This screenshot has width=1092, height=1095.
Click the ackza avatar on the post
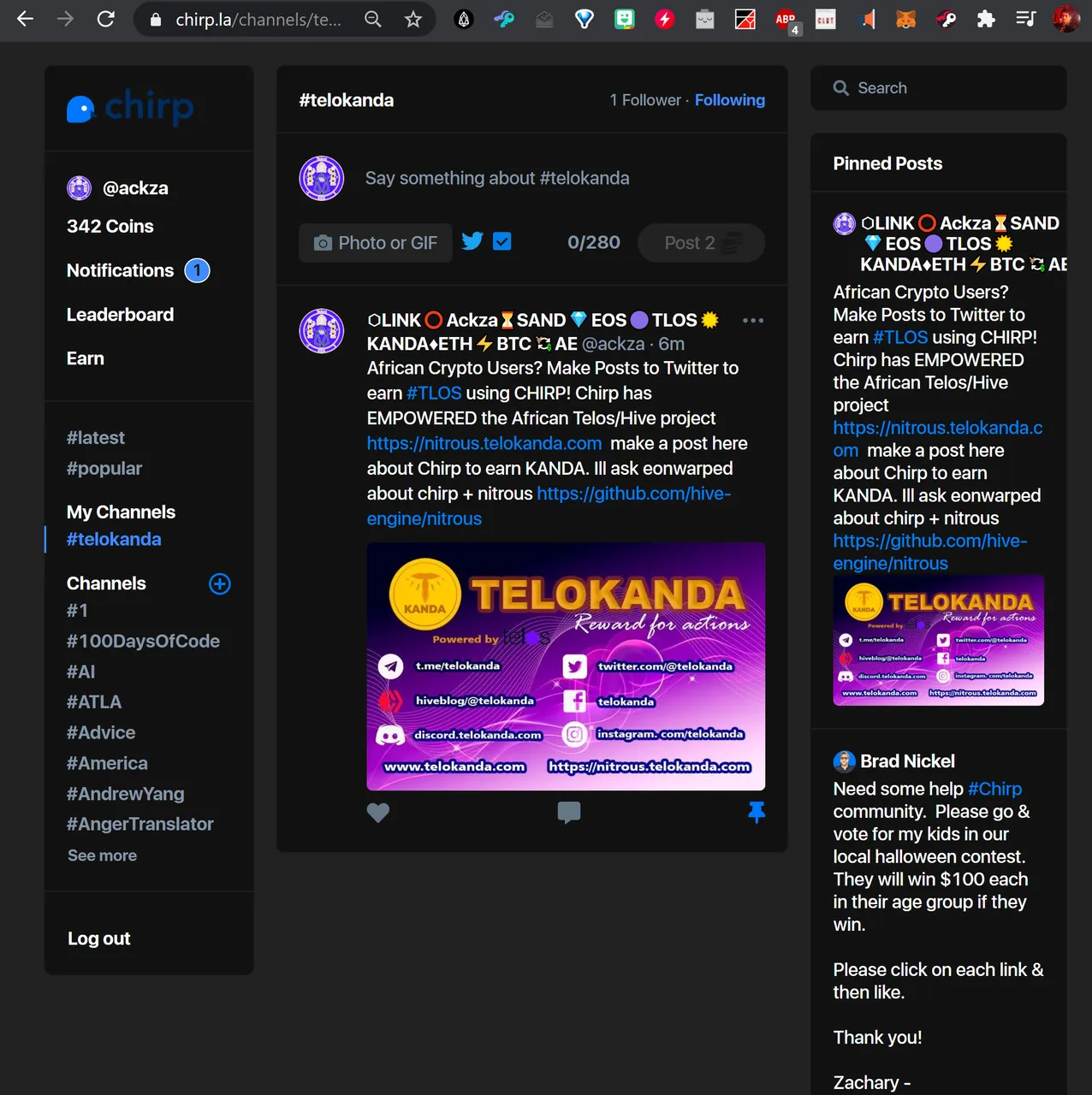coord(322,331)
